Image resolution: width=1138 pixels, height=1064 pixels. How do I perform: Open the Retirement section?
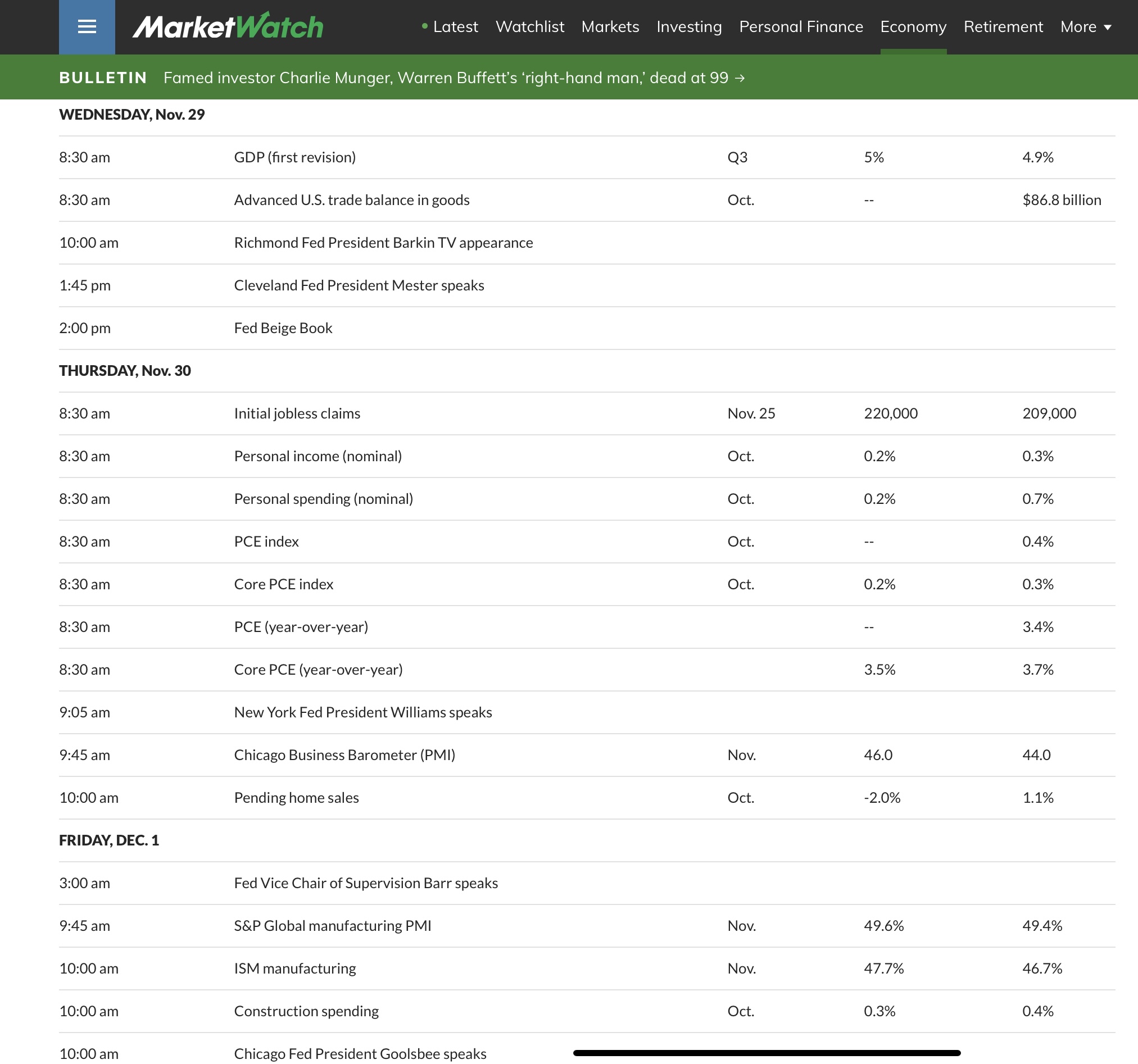coord(1003,27)
